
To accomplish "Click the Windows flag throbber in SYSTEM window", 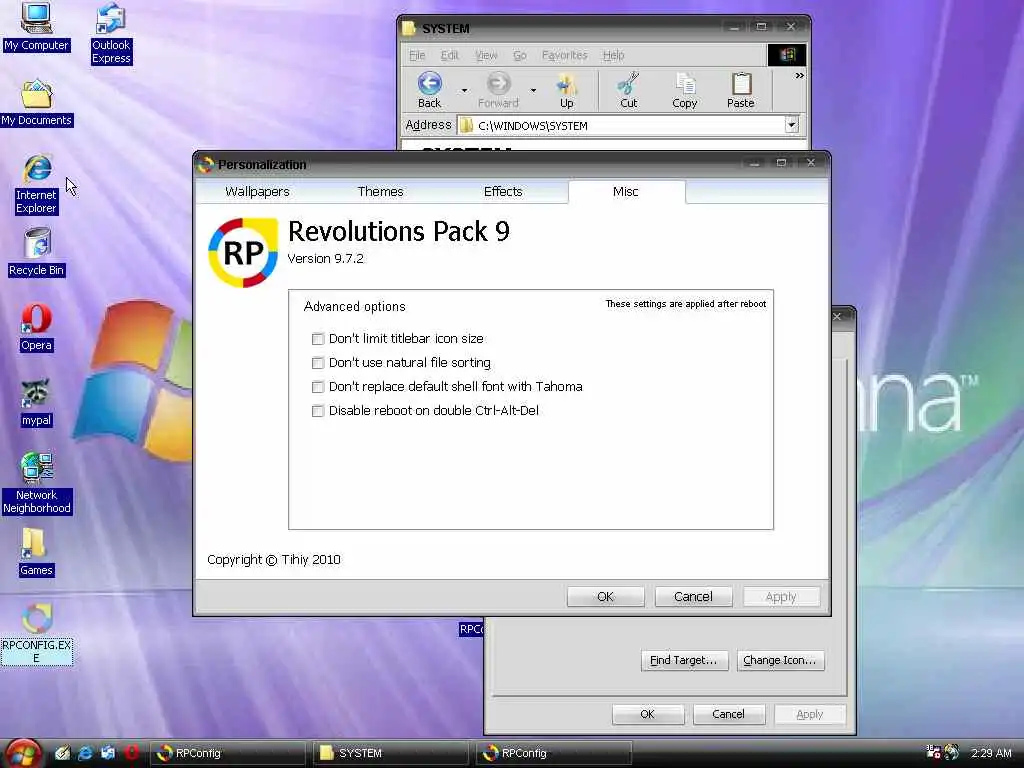I will (x=786, y=55).
